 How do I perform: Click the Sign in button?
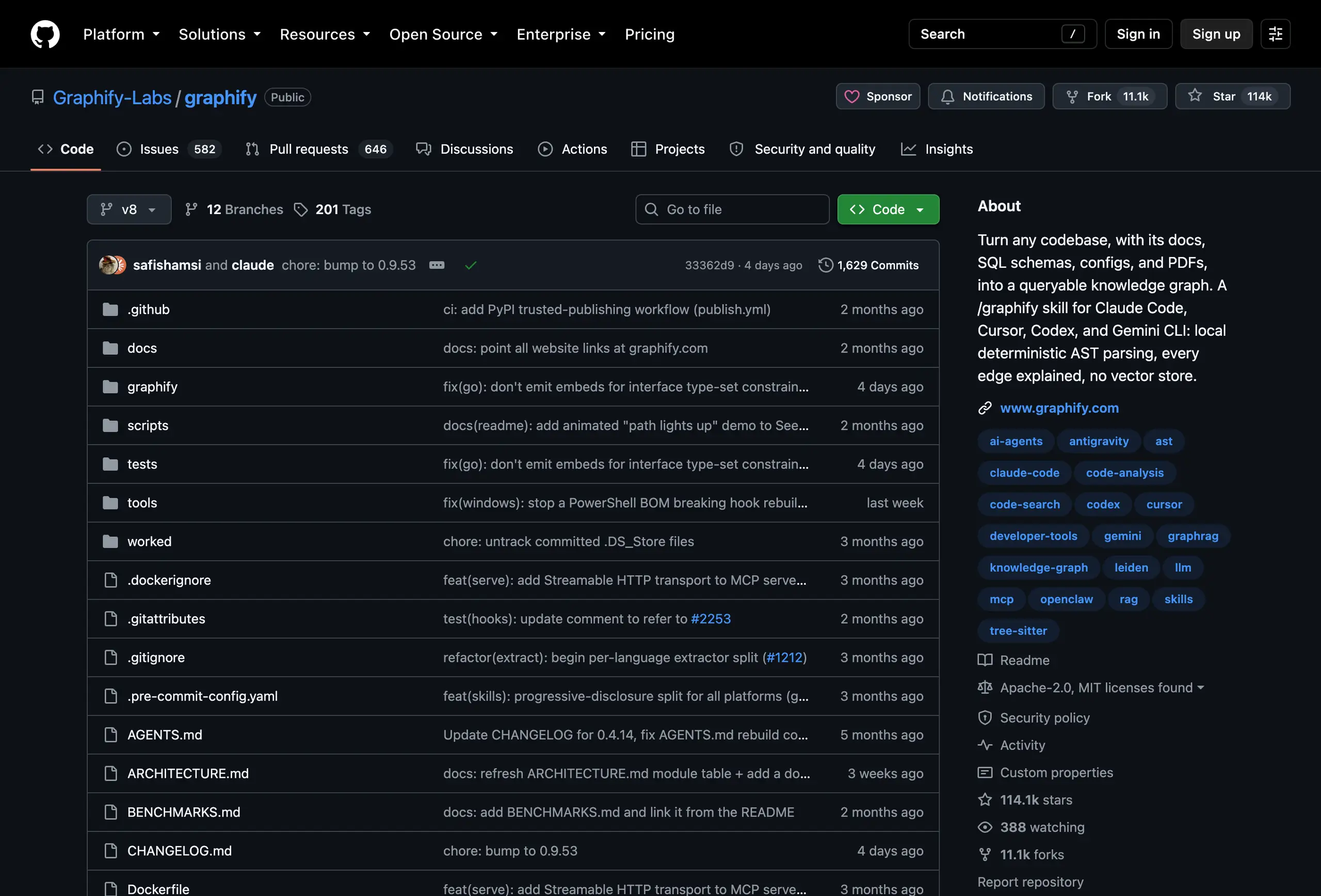point(1138,34)
